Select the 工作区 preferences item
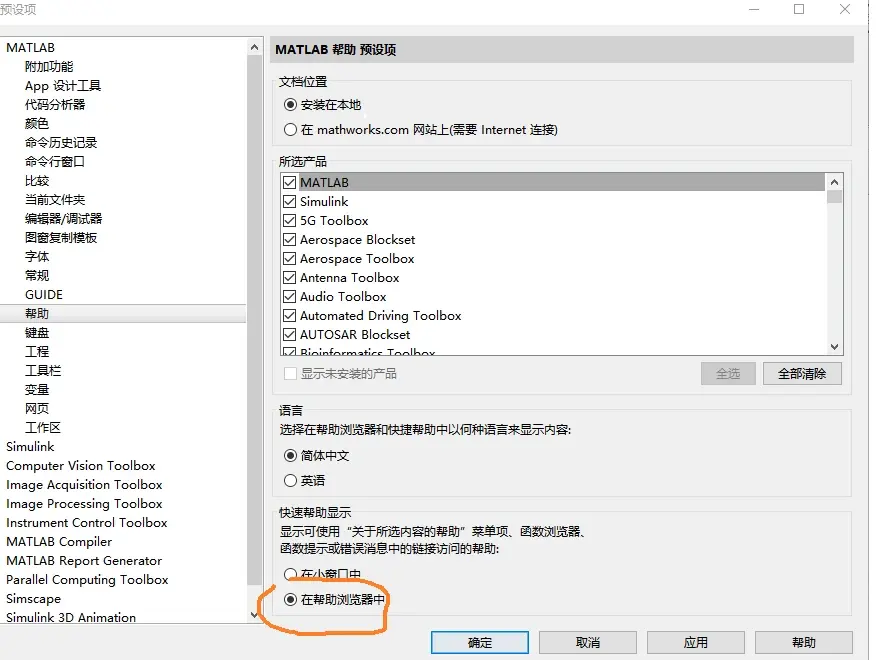This screenshot has width=887, height=667. pos(43,428)
